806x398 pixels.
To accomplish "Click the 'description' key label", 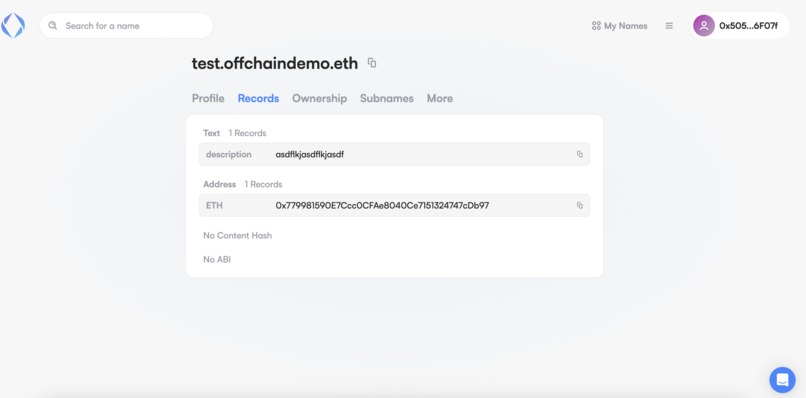I will pyautogui.click(x=229, y=154).
